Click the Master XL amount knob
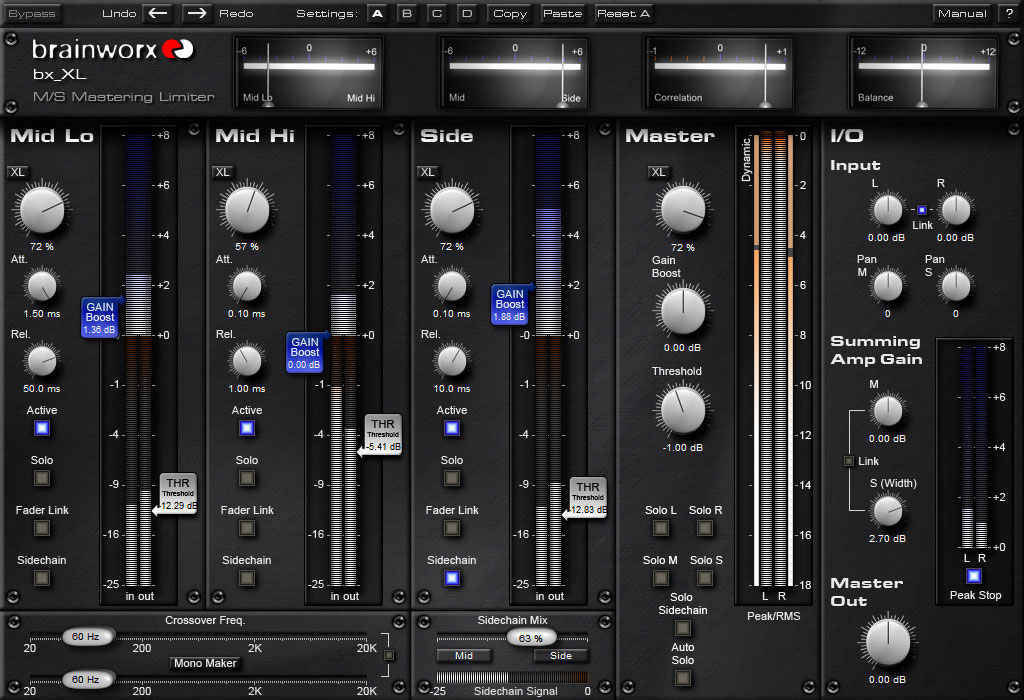 click(682, 210)
